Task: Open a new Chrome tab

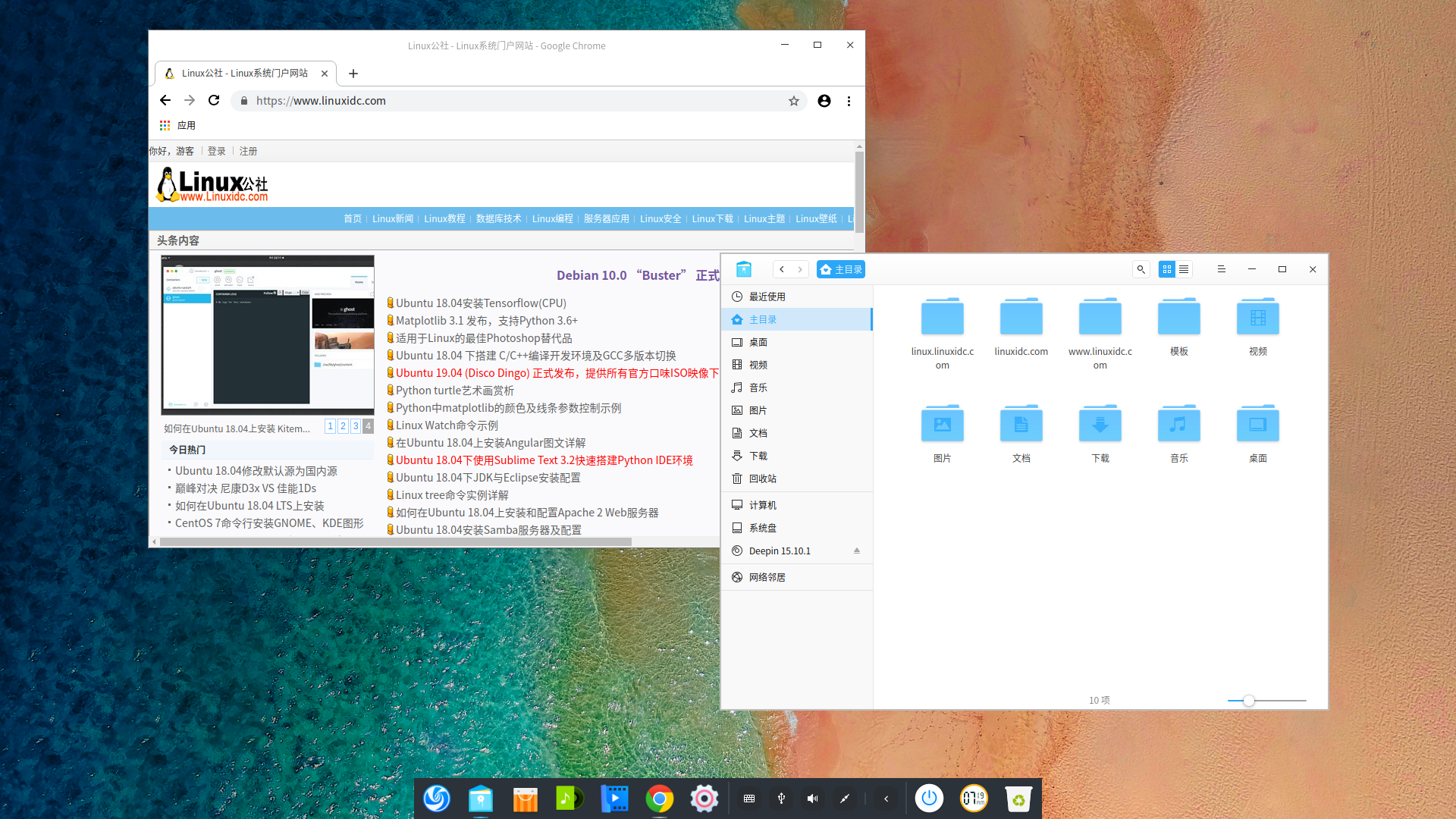Action: (x=353, y=74)
